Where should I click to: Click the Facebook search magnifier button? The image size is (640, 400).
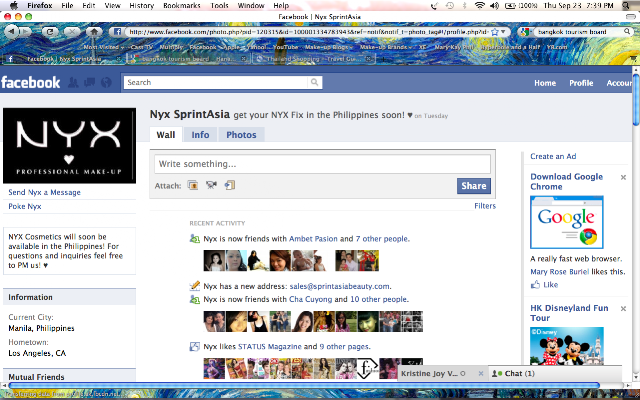[x=314, y=82]
